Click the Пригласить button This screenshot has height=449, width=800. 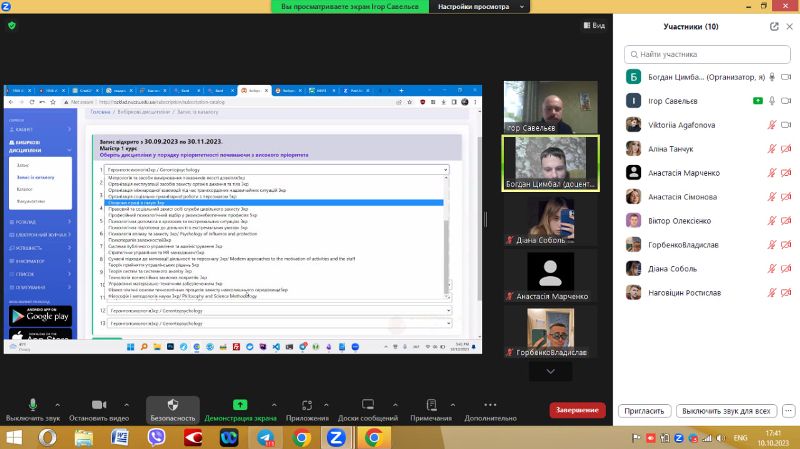pos(645,411)
